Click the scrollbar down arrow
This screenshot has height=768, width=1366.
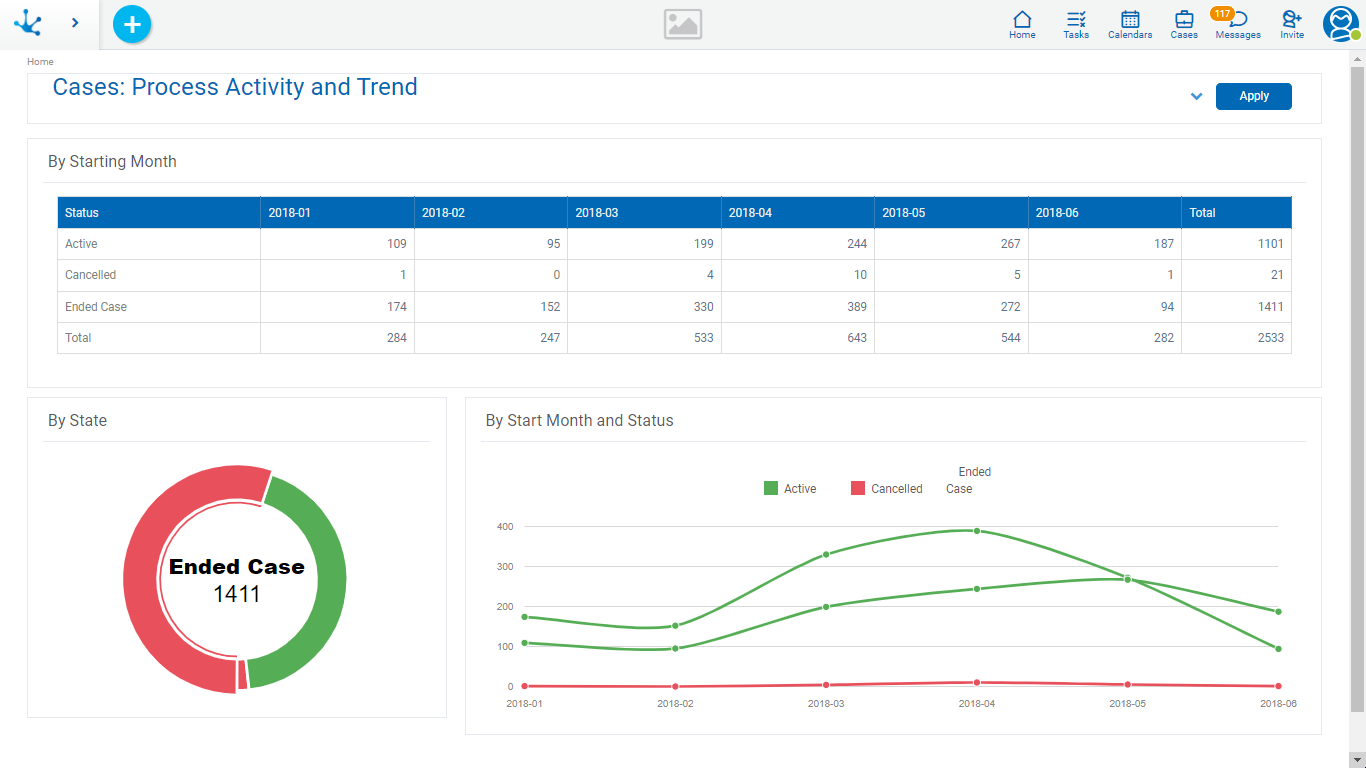click(x=1357, y=759)
